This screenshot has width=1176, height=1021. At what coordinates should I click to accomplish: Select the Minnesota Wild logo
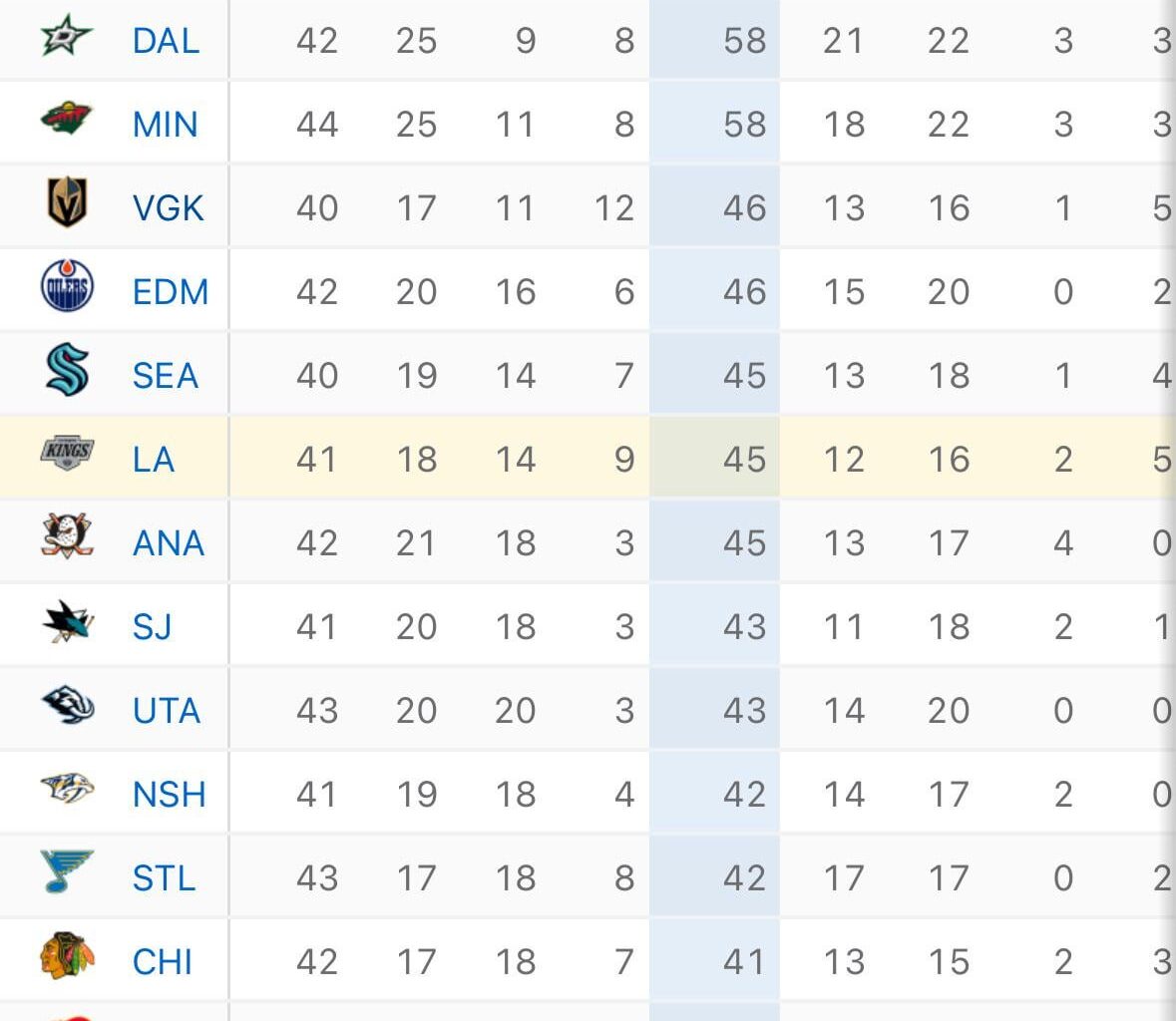(x=65, y=124)
